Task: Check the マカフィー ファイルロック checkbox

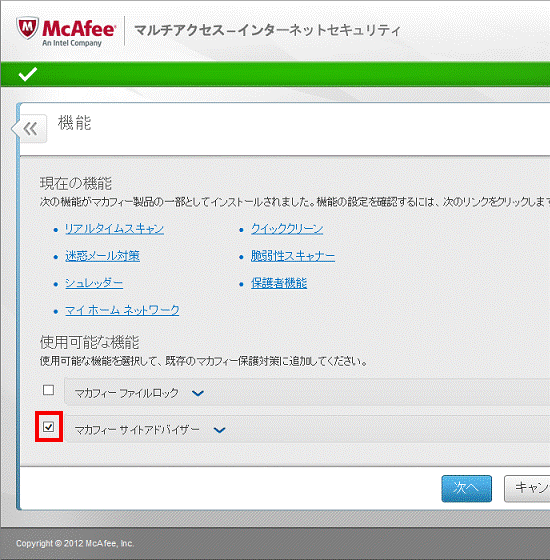Action: point(49,390)
